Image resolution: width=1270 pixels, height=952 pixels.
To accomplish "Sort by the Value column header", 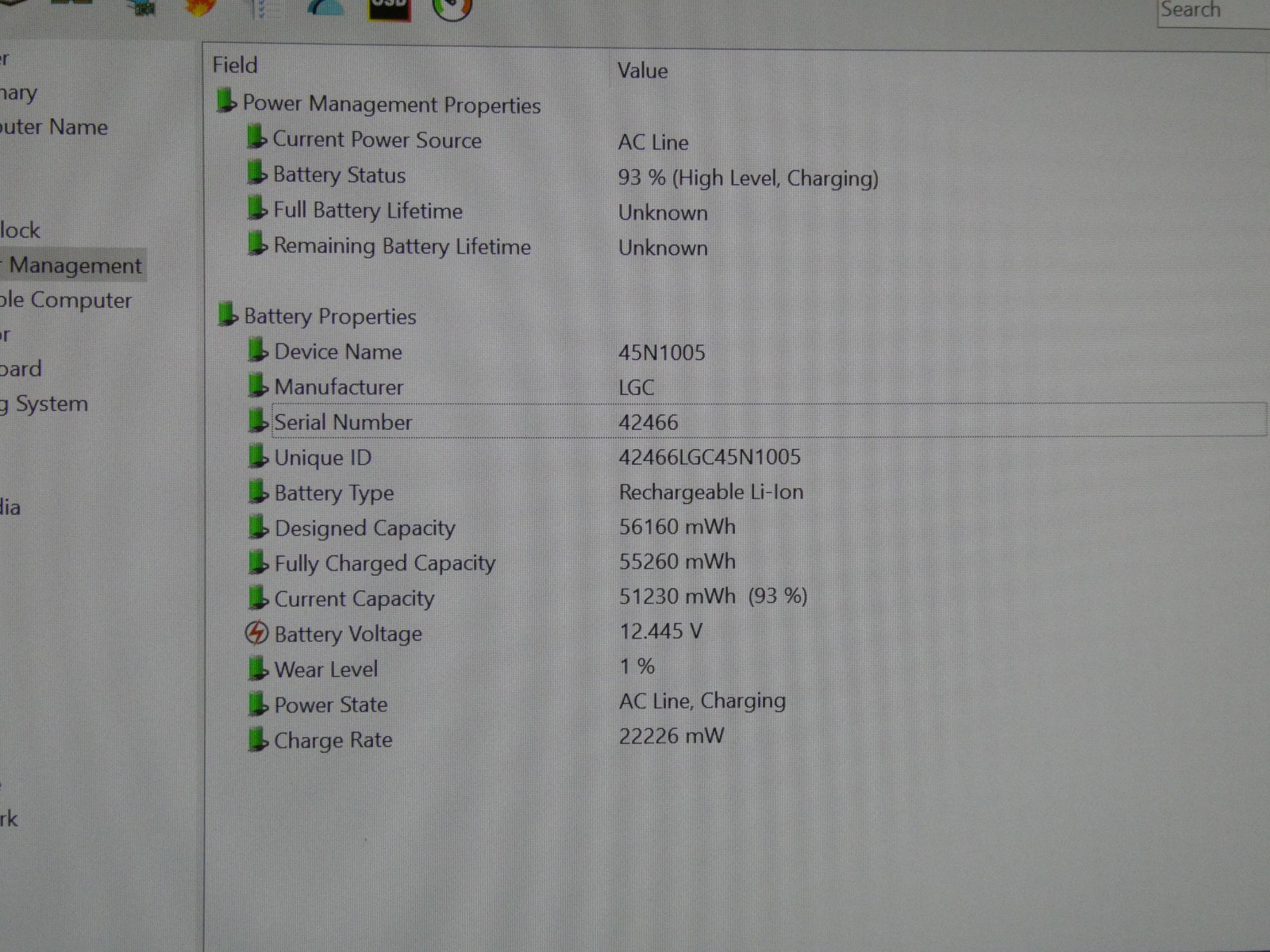I will 642,71.
